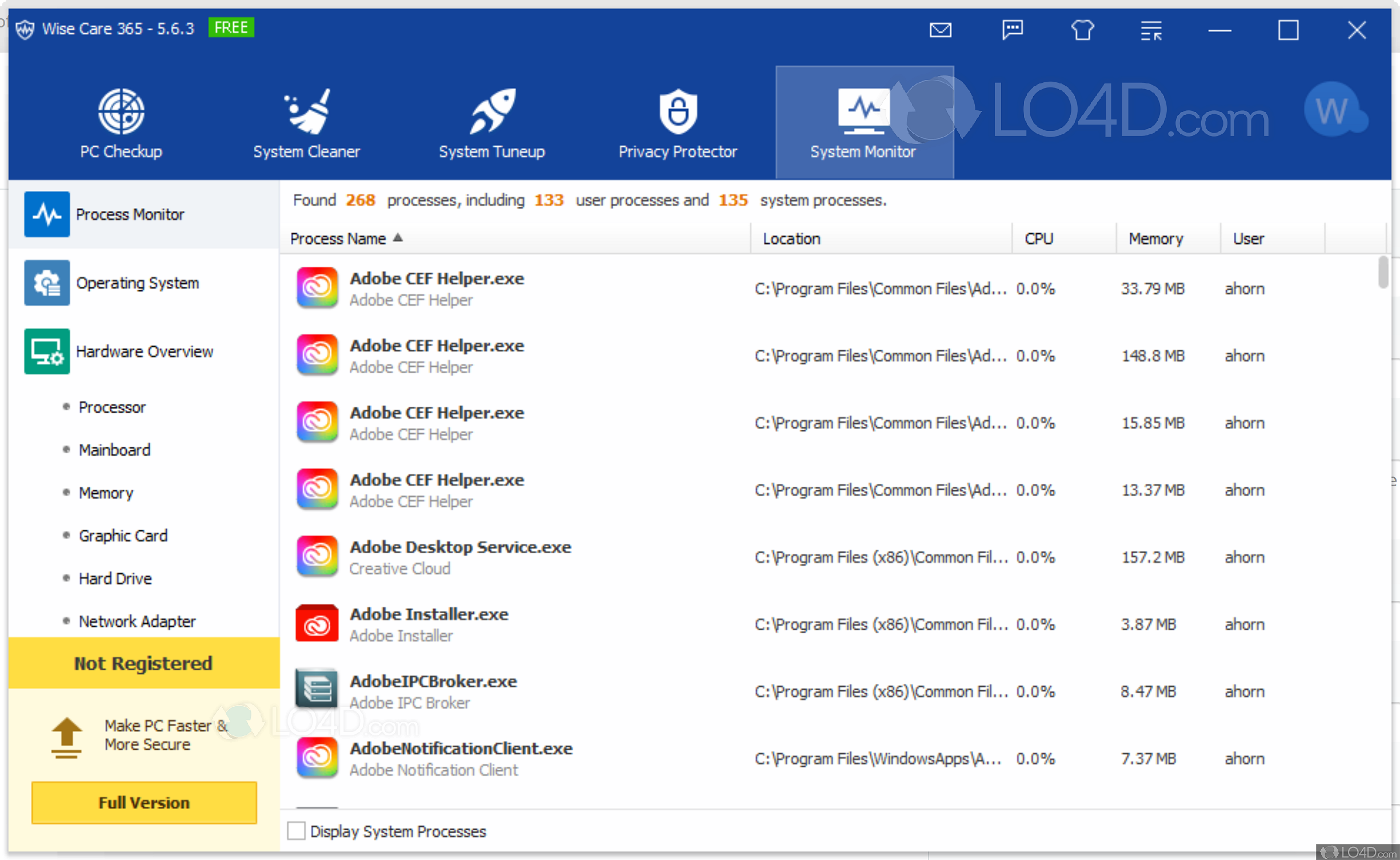Screen dimensions: 1400x860
Task: Click the skin t-shirt icon
Action: pyautogui.click(x=1082, y=30)
